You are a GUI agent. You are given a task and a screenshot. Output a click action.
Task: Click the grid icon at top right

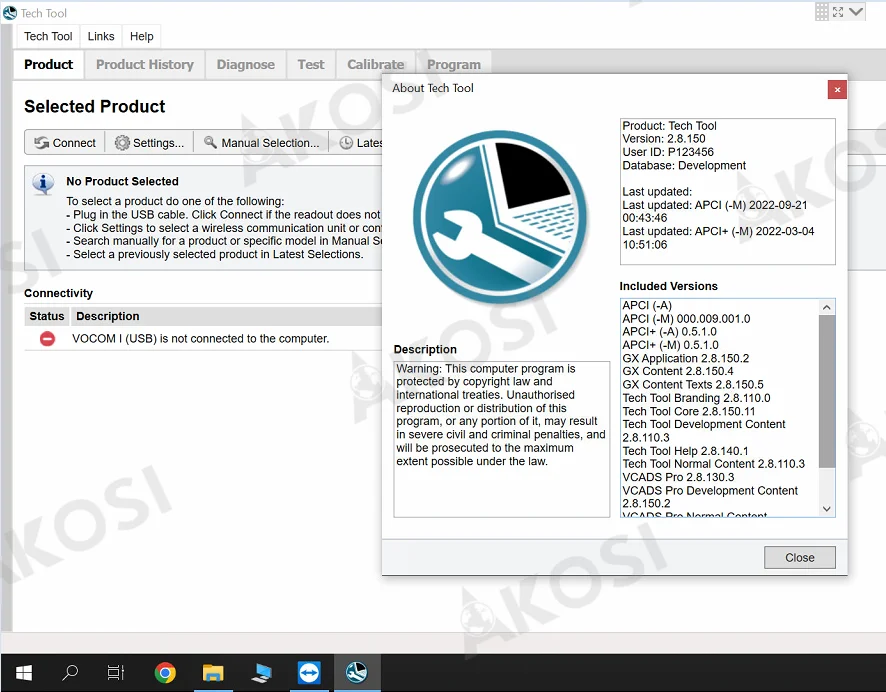(822, 12)
